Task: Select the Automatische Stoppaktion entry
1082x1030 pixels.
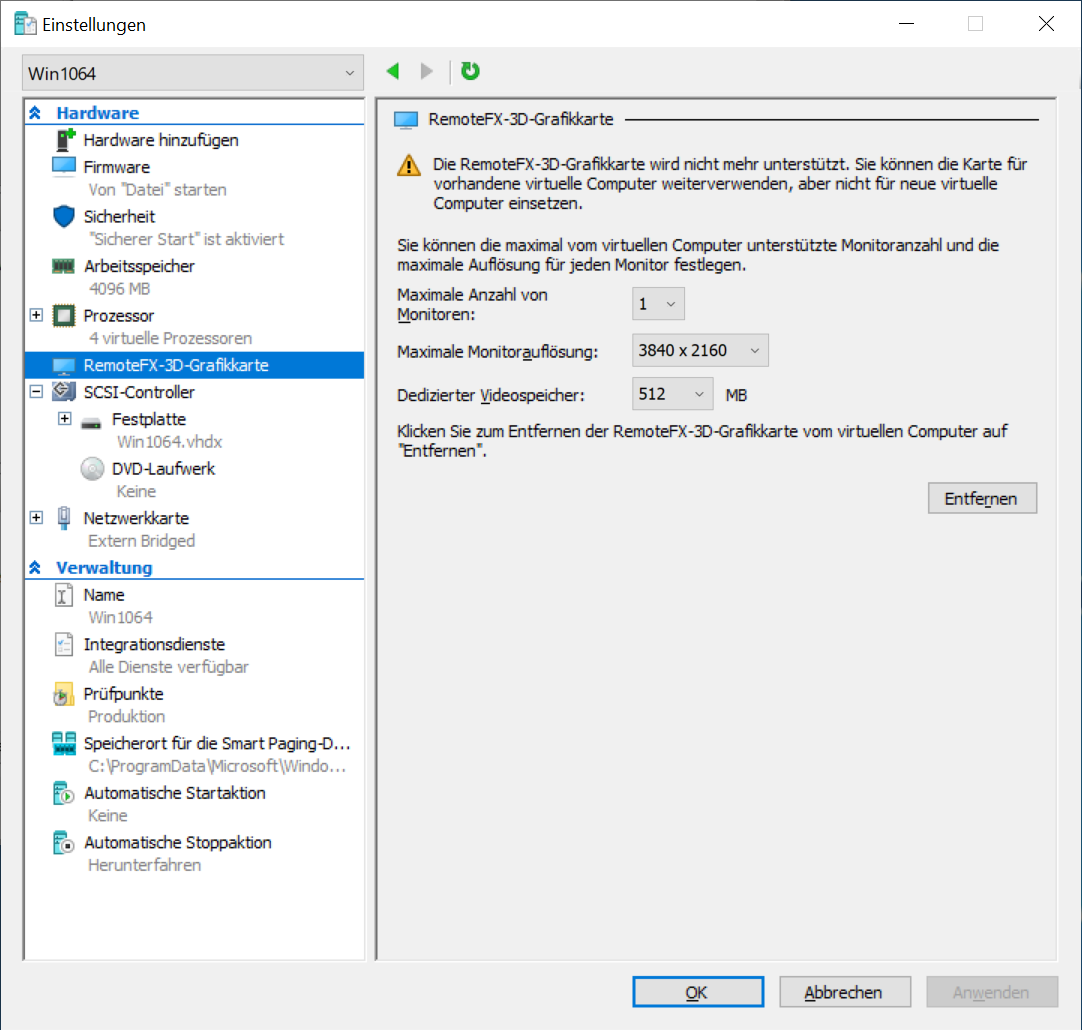Action: pos(178,843)
